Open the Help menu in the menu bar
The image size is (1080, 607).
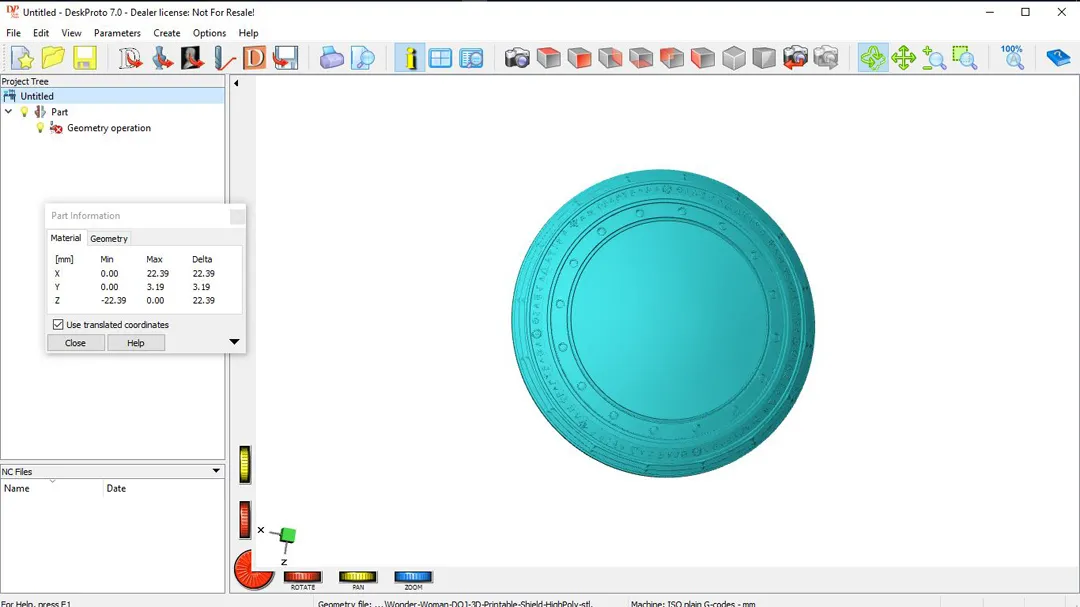pyautogui.click(x=248, y=33)
